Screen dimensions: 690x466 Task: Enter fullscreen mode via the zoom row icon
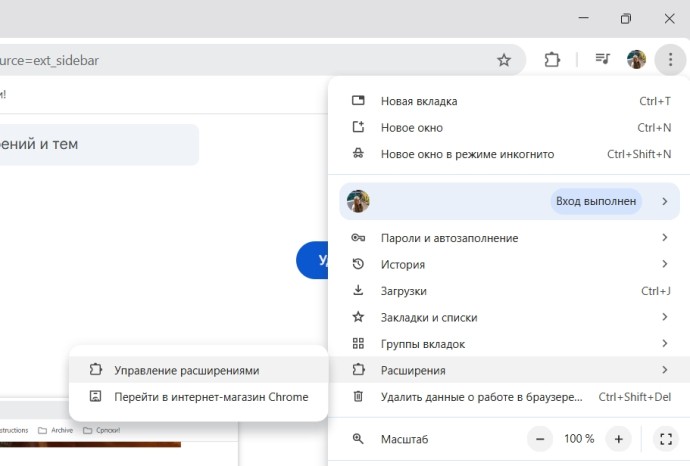point(665,439)
